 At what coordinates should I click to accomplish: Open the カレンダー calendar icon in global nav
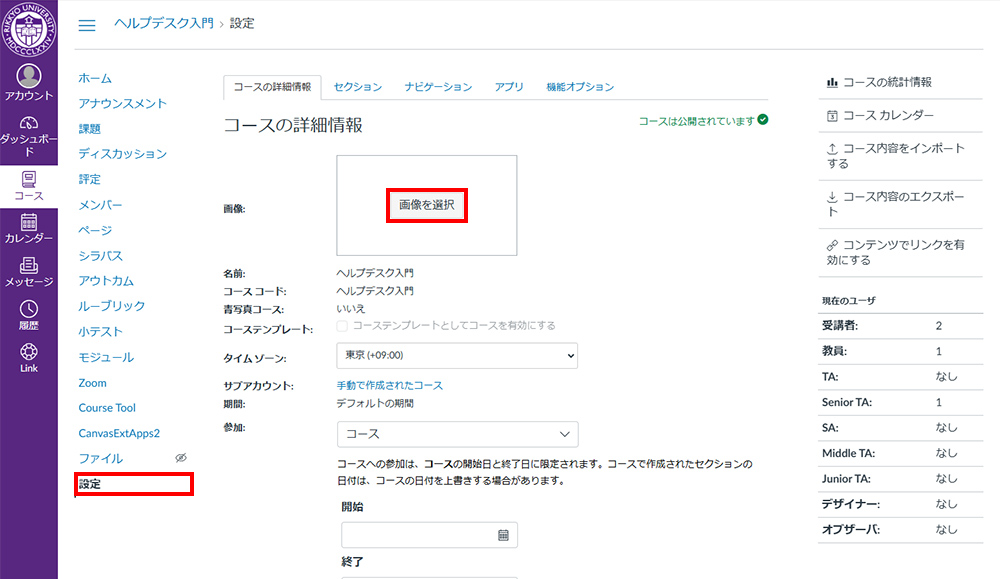tap(29, 222)
